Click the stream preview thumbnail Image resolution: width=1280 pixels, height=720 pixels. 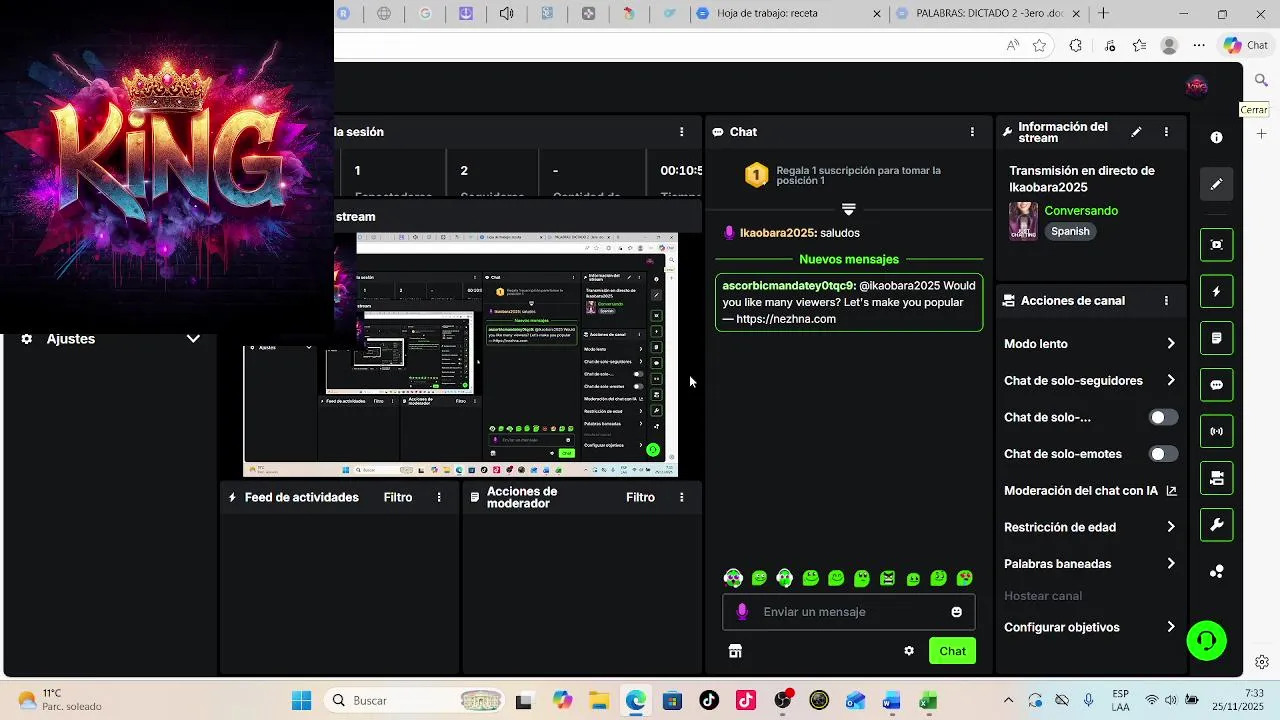(460, 355)
